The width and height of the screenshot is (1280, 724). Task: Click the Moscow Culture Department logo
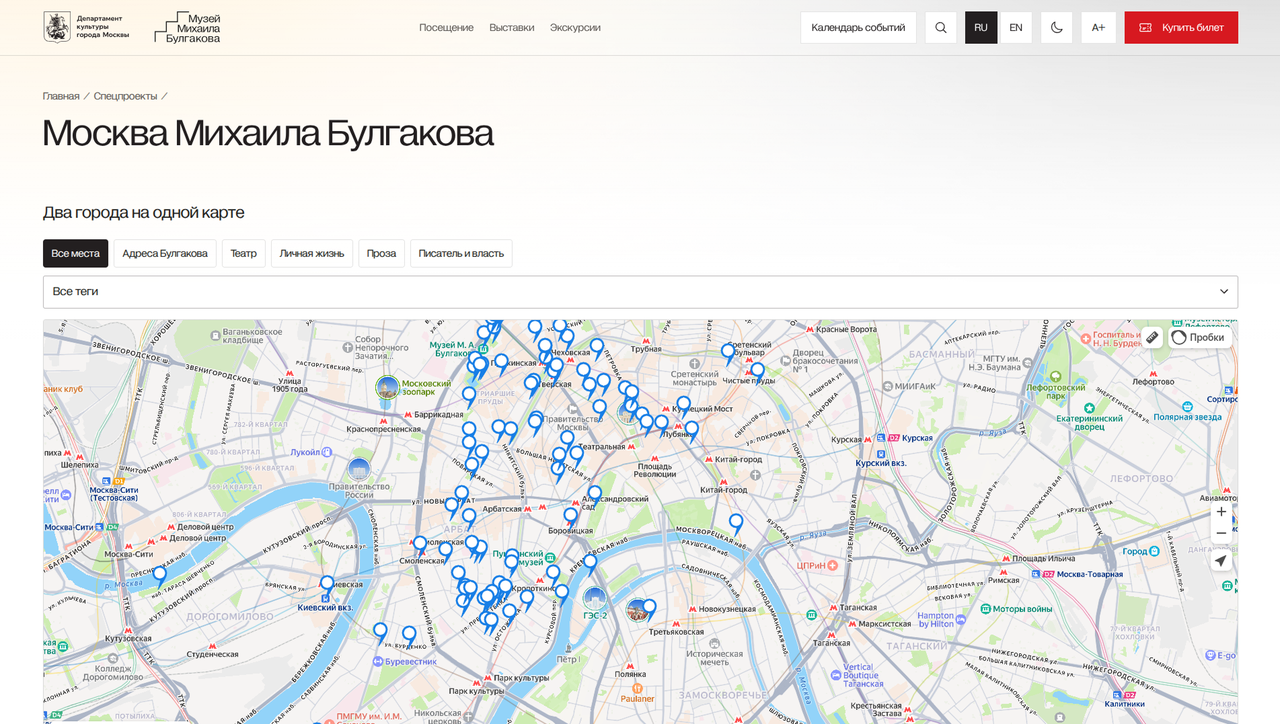click(87, 28)
